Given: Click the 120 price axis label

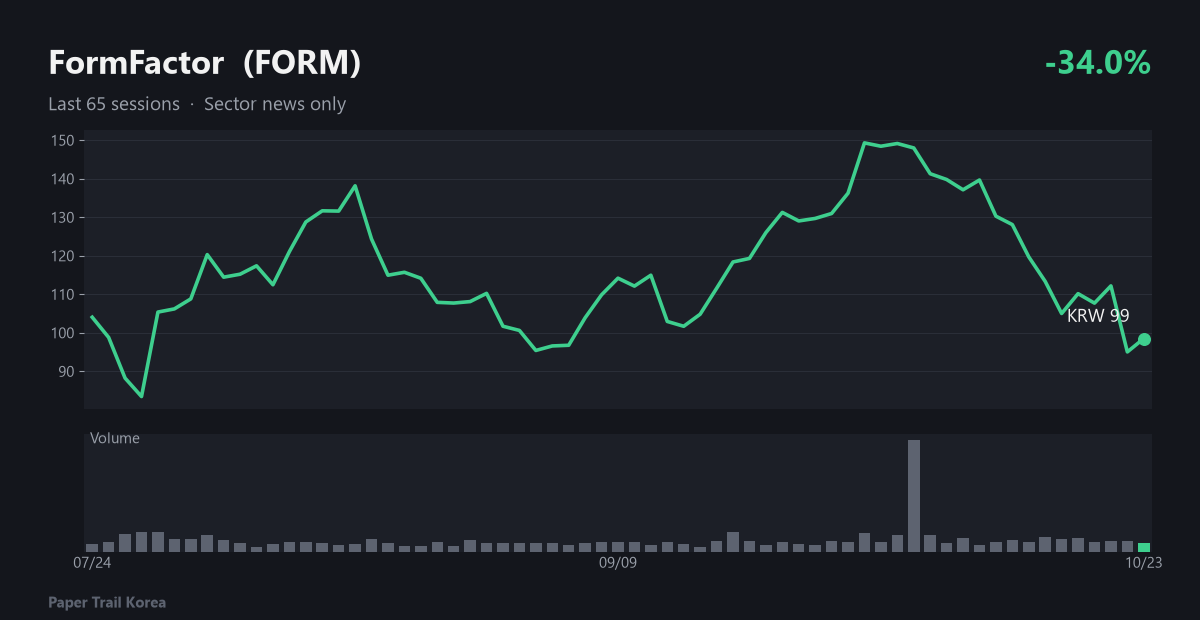Looking at the screenshot, I should (62, 256).
